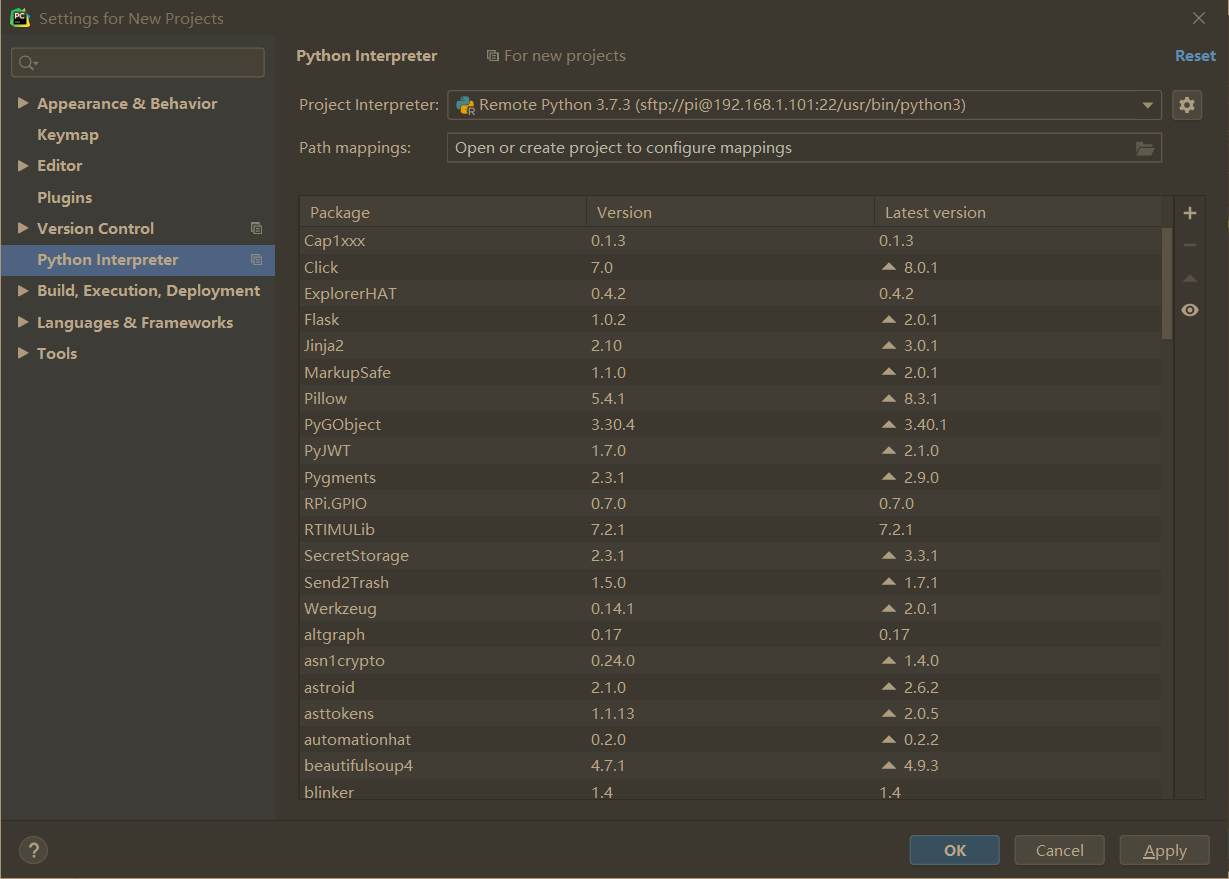Click the Reset link

point(1195,56)
